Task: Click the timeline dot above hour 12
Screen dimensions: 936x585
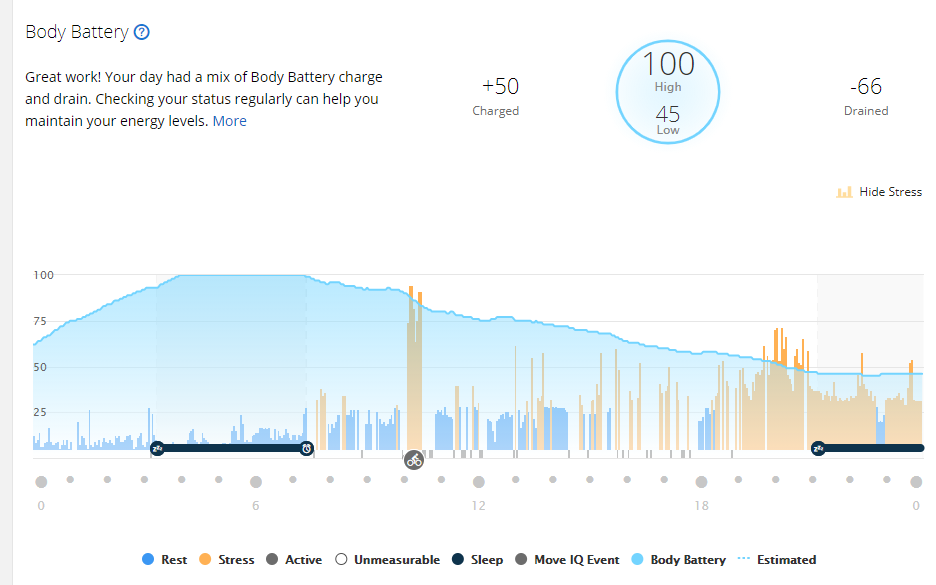Action: [479, 482]
